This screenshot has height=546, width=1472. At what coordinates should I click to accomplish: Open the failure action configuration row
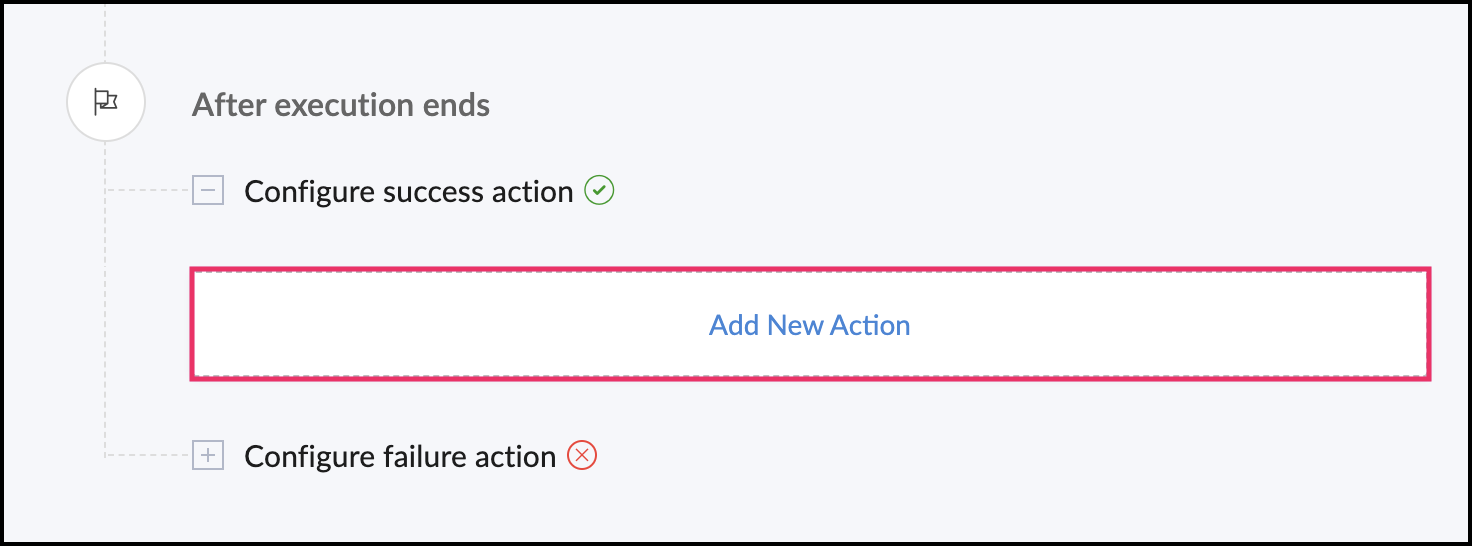tap(395, 456)
